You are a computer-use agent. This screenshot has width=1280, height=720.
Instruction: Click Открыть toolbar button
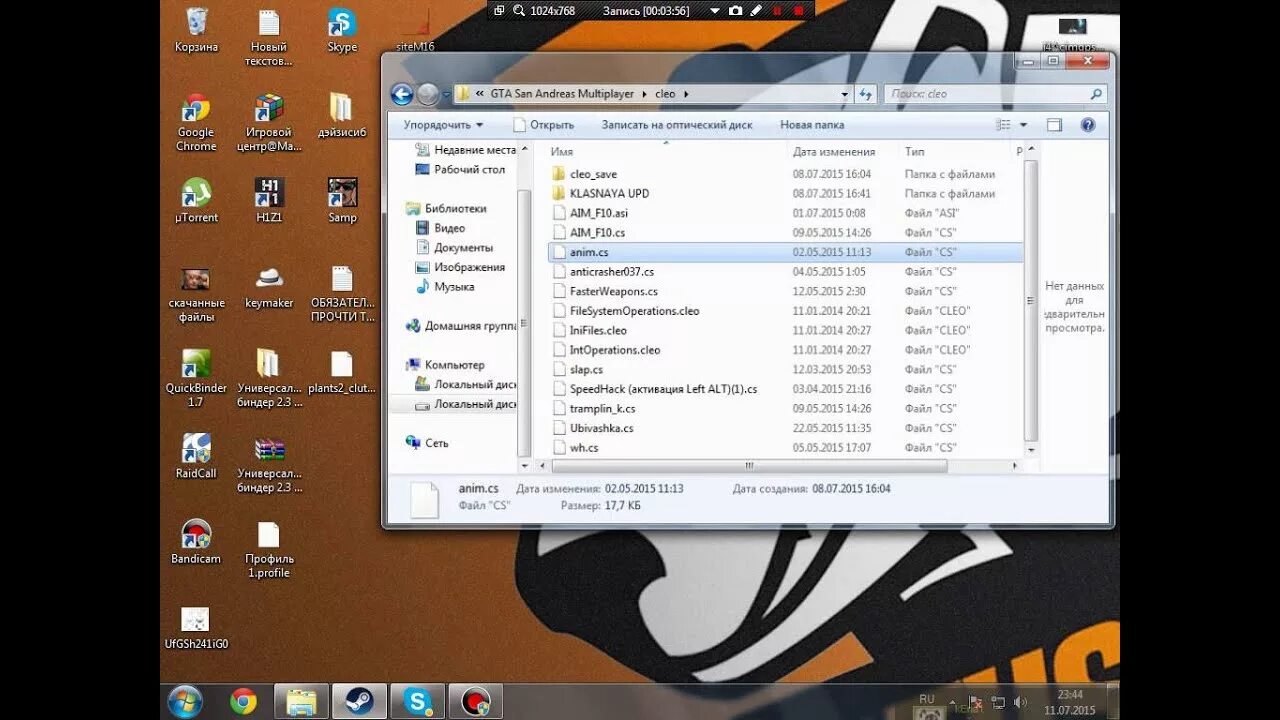click(x=544, y=125)
